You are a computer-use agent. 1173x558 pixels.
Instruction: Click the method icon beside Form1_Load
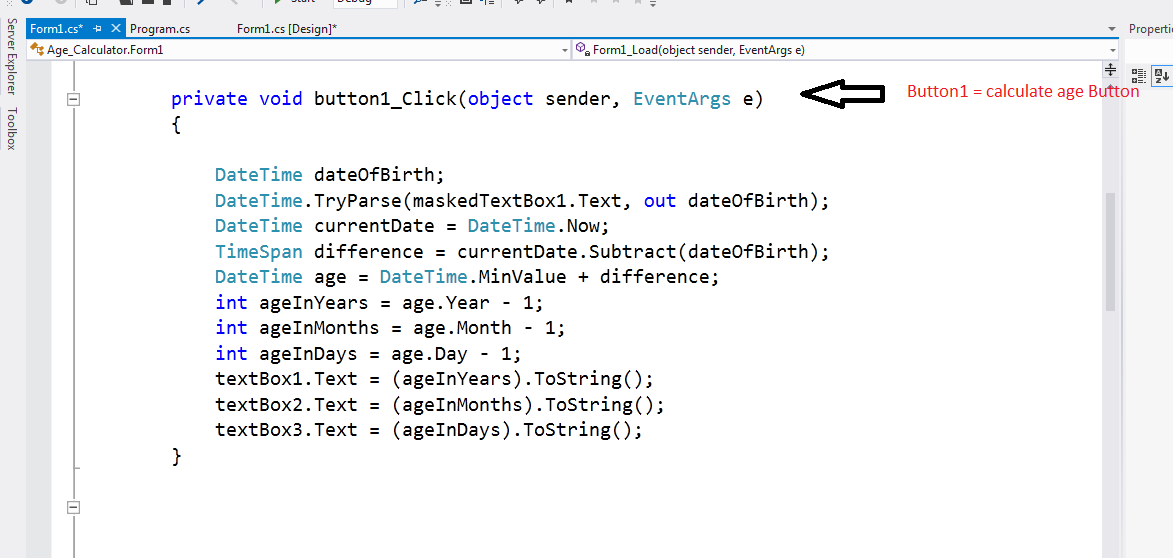[x=583, y=50]
